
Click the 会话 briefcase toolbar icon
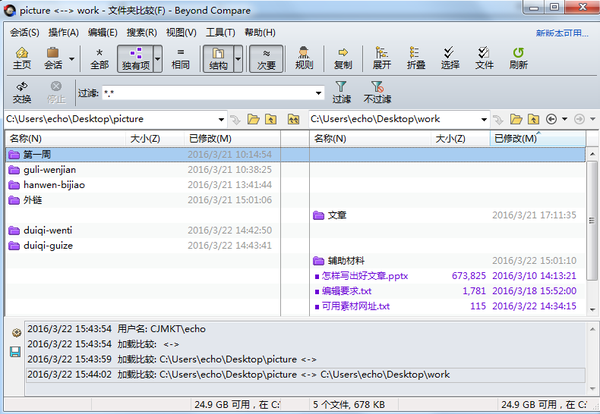tap(53, 58)
